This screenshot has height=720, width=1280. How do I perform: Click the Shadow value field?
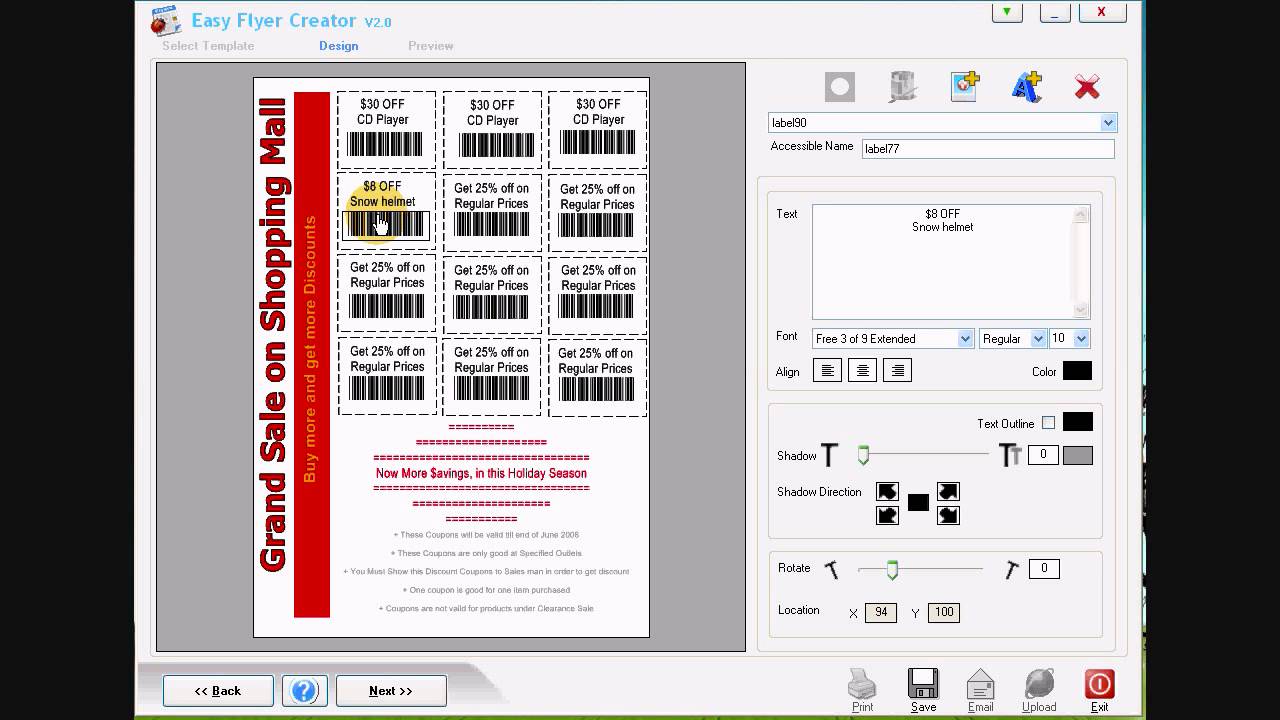pyautogui.click(x=1043, y=455)
